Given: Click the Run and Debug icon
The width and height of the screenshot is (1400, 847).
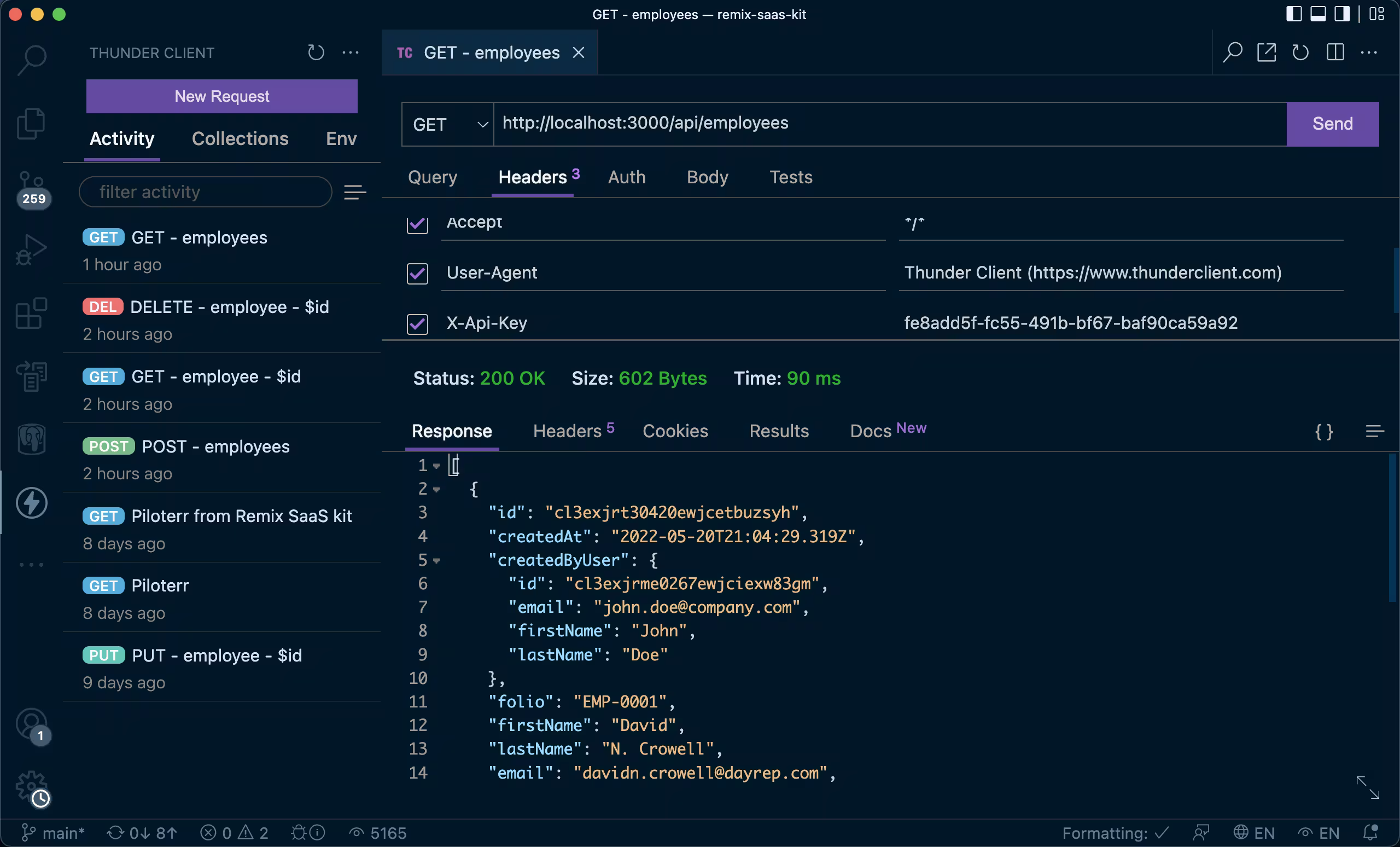Looking at the screenshot, I should (31, 250).
